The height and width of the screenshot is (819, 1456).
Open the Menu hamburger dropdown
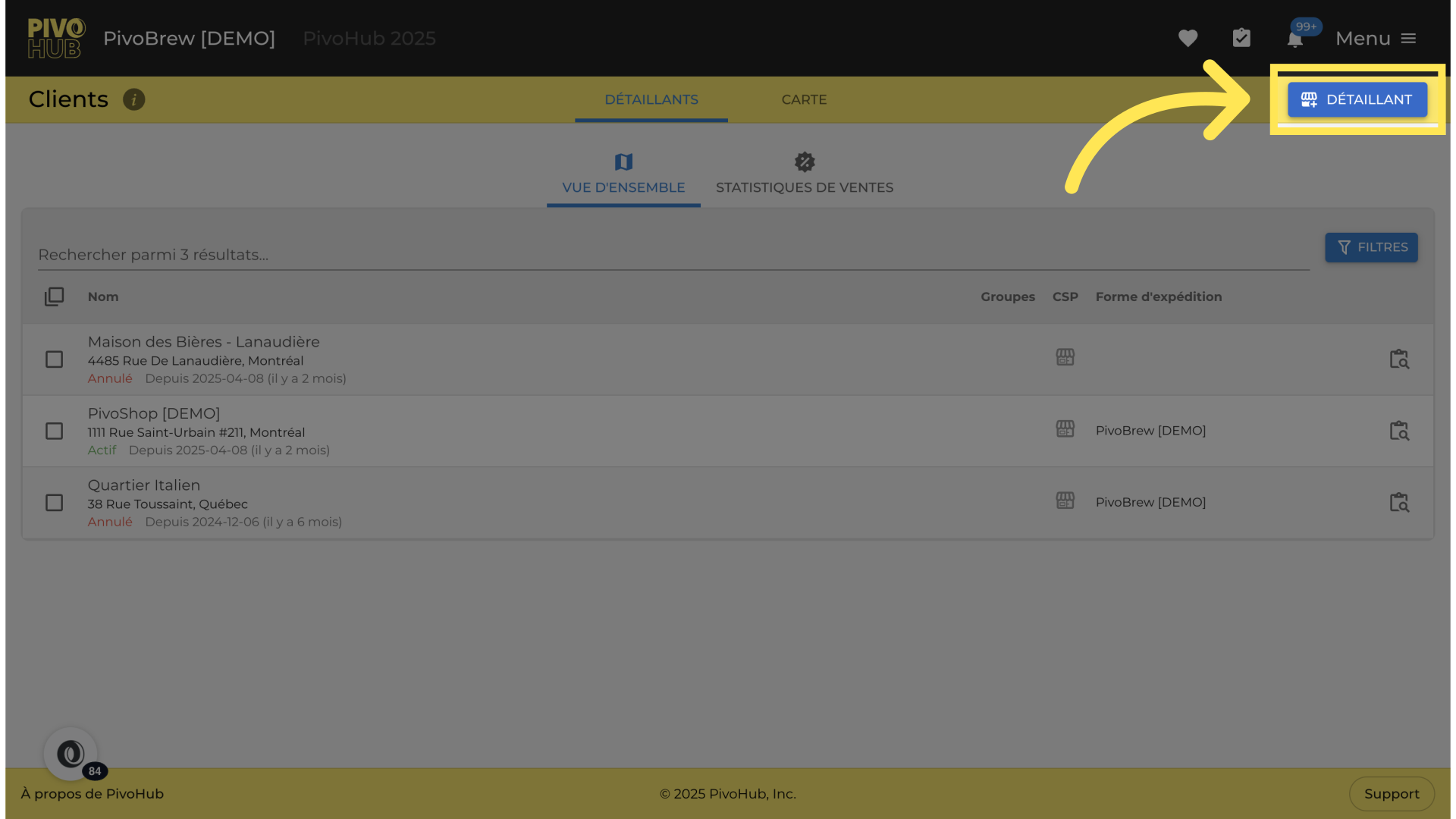[x=1376, y=38]
